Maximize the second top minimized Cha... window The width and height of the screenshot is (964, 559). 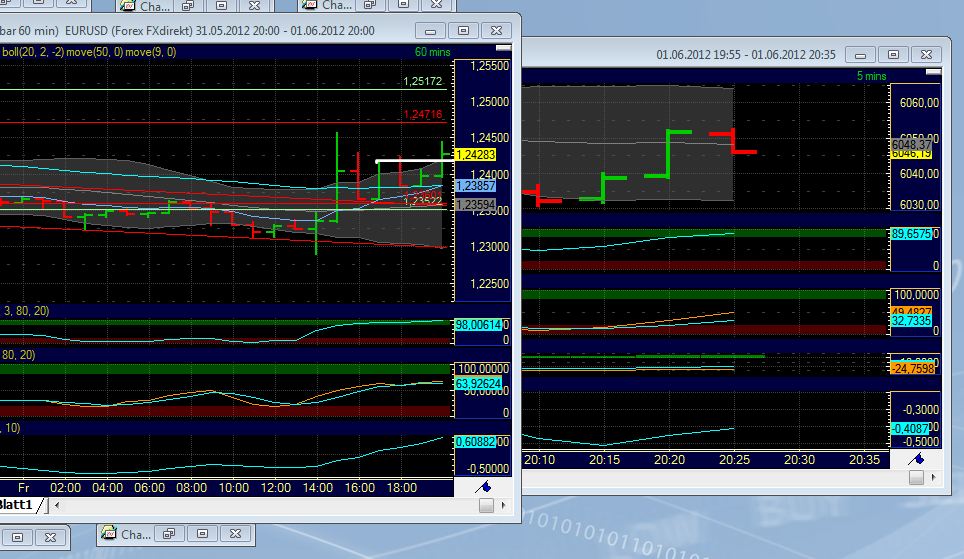[x=403, y=4]
